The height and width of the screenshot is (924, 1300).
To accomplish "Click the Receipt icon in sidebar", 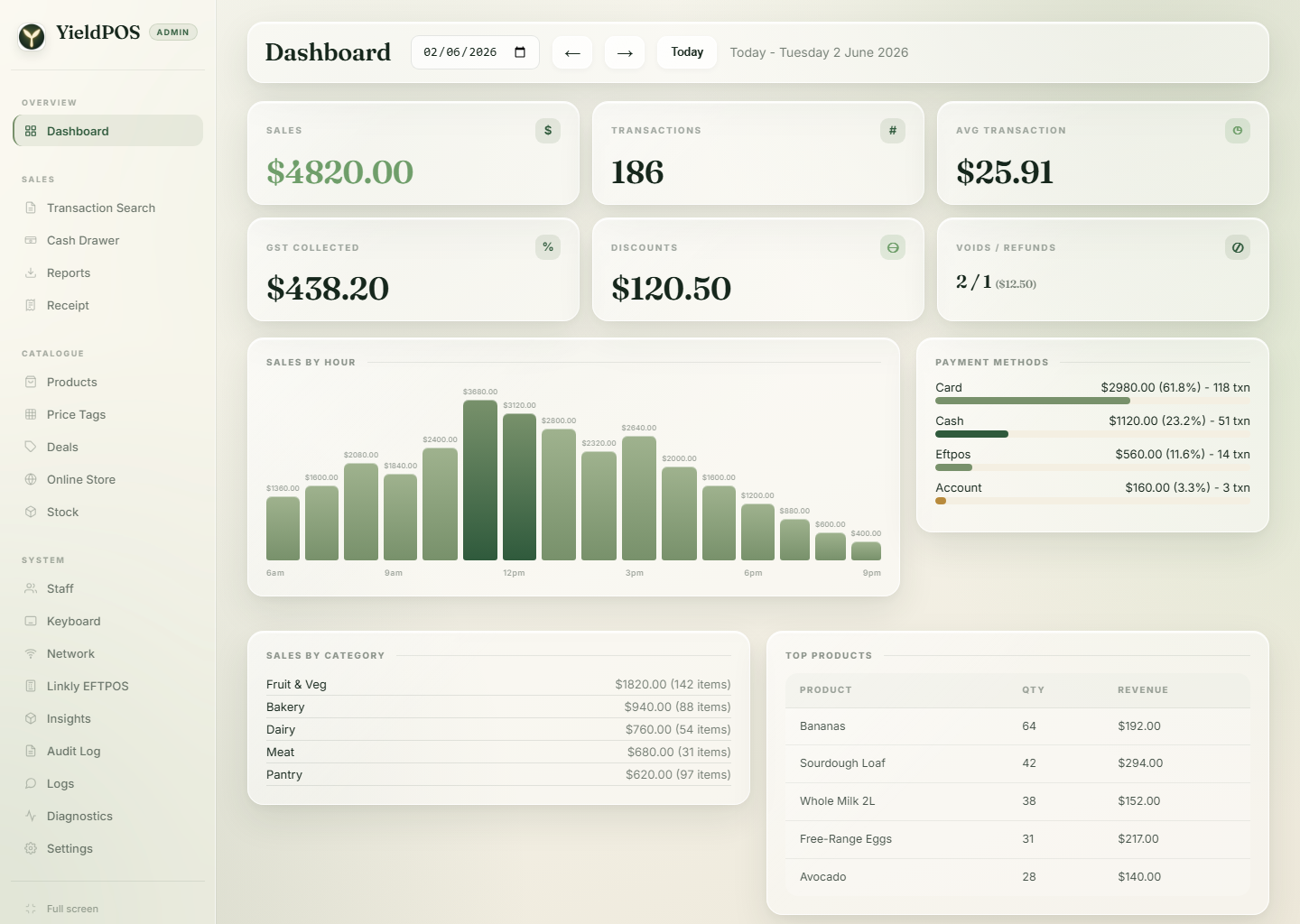I will [31, 305].
